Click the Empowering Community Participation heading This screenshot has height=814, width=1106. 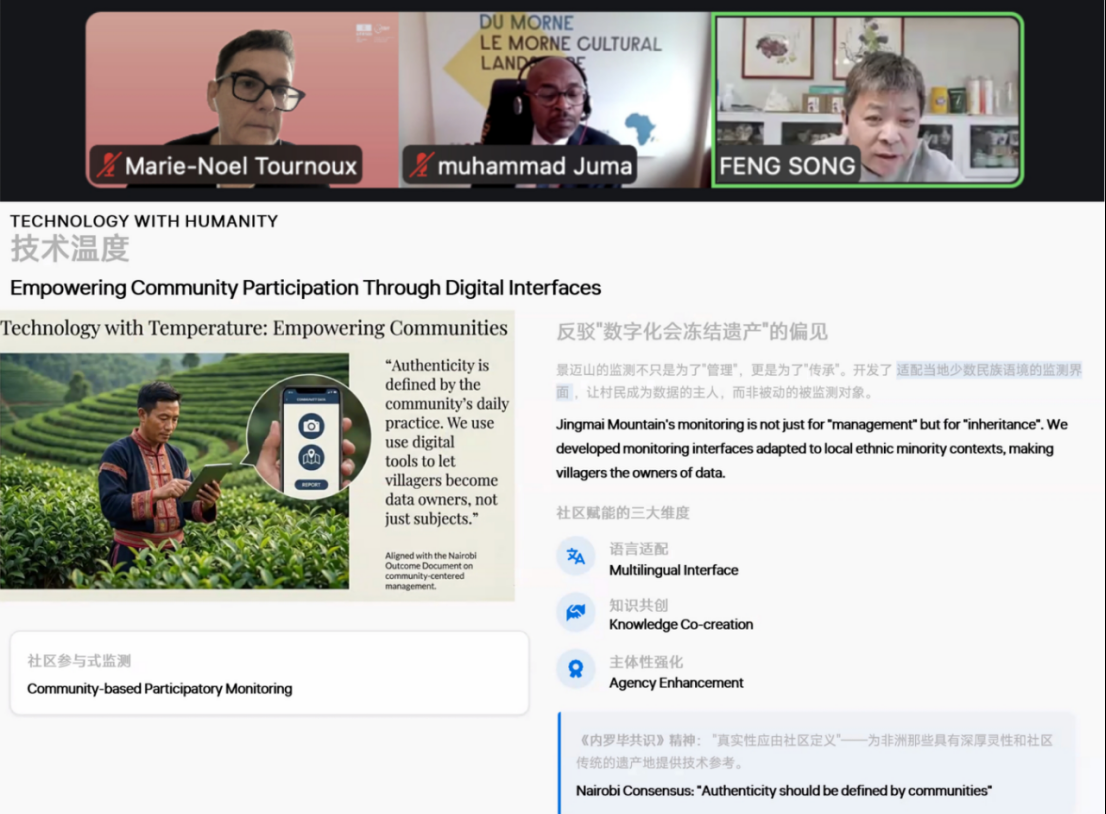point(306,288)
